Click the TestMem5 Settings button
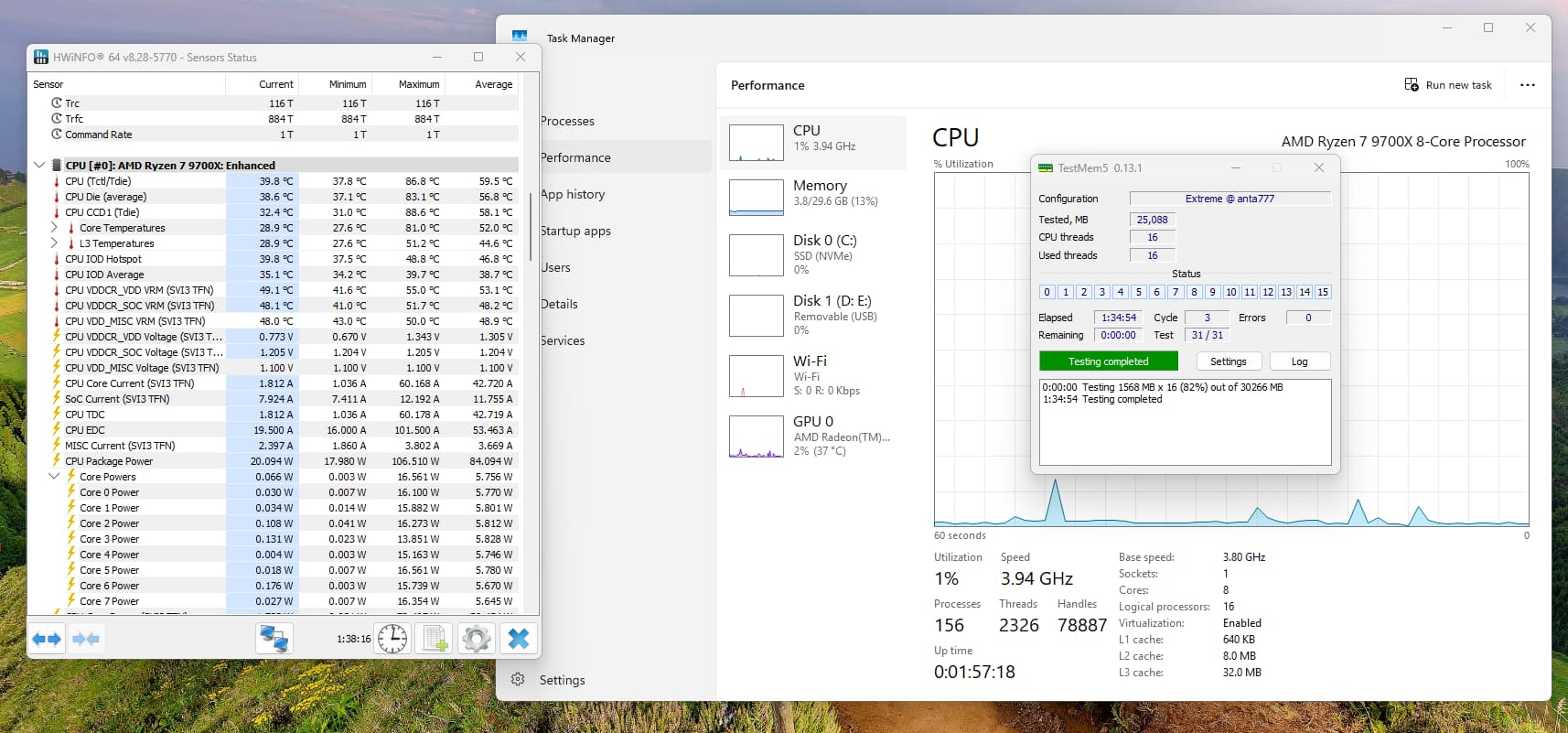The width and height of the screenshot is (1568, 733). coord(1228,361)
